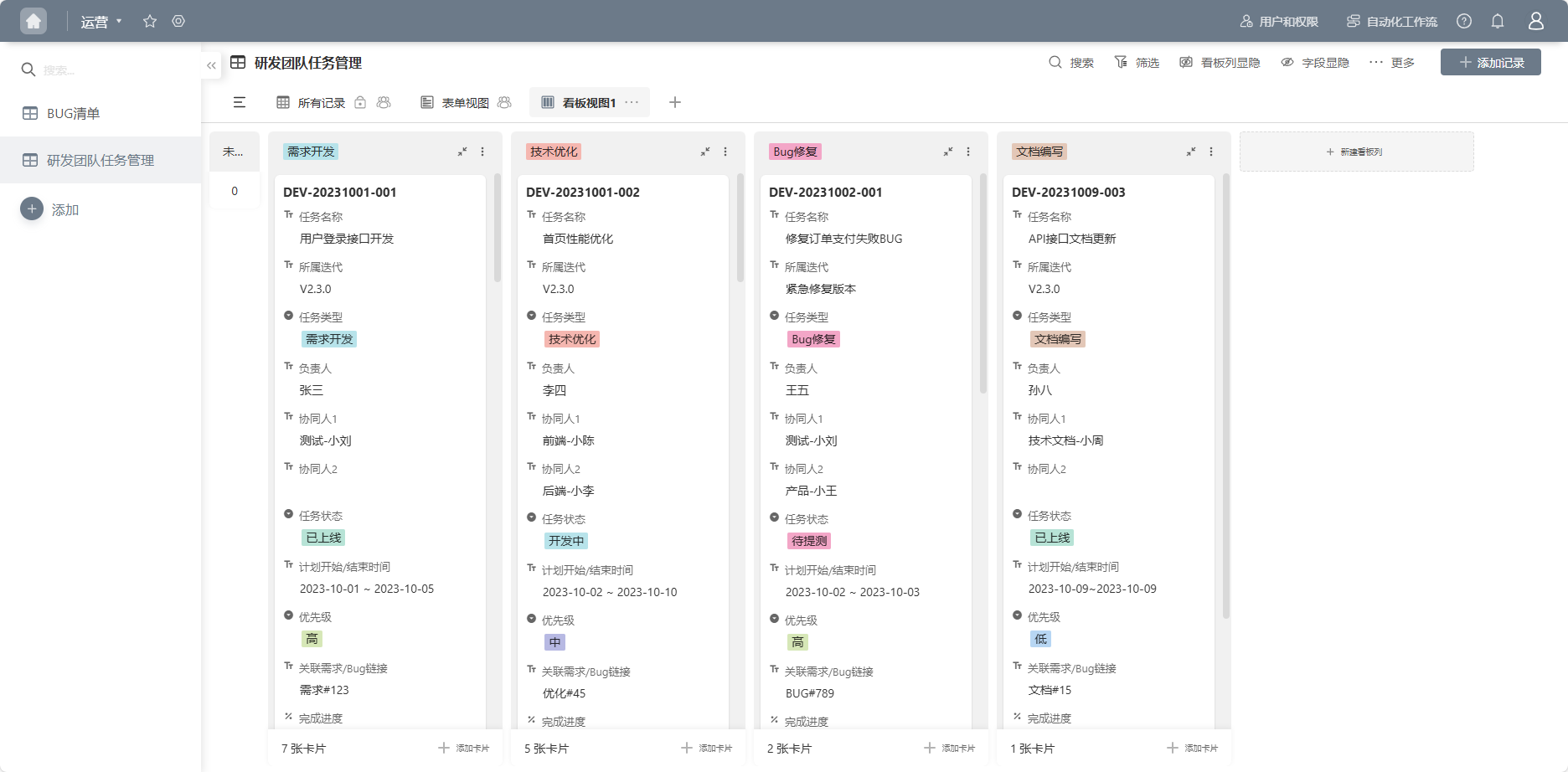Open 研发团队任务管理 in the sidebar
The height and width of the screenshot is (772, 1568).
pyautogui.click(x=101, y=160)
